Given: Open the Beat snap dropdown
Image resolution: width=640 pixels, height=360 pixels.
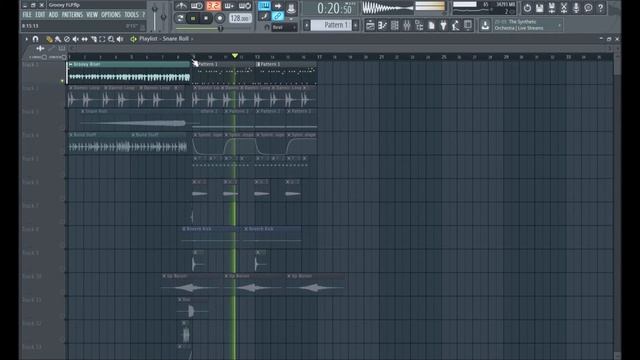Looking at the screenshot, I should (284, 27).
